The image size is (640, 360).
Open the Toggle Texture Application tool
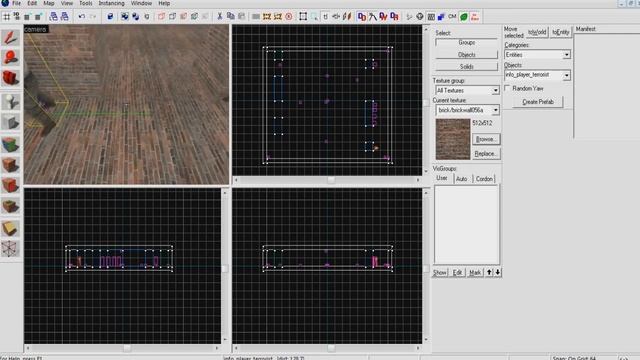click(11, 144)
